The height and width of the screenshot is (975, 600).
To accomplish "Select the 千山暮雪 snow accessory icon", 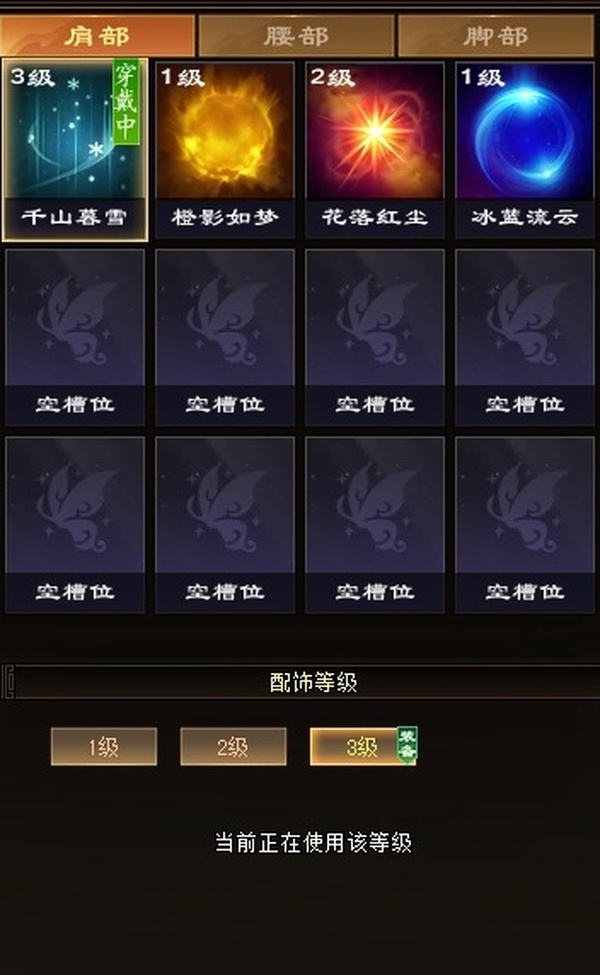I will point(75,150).
